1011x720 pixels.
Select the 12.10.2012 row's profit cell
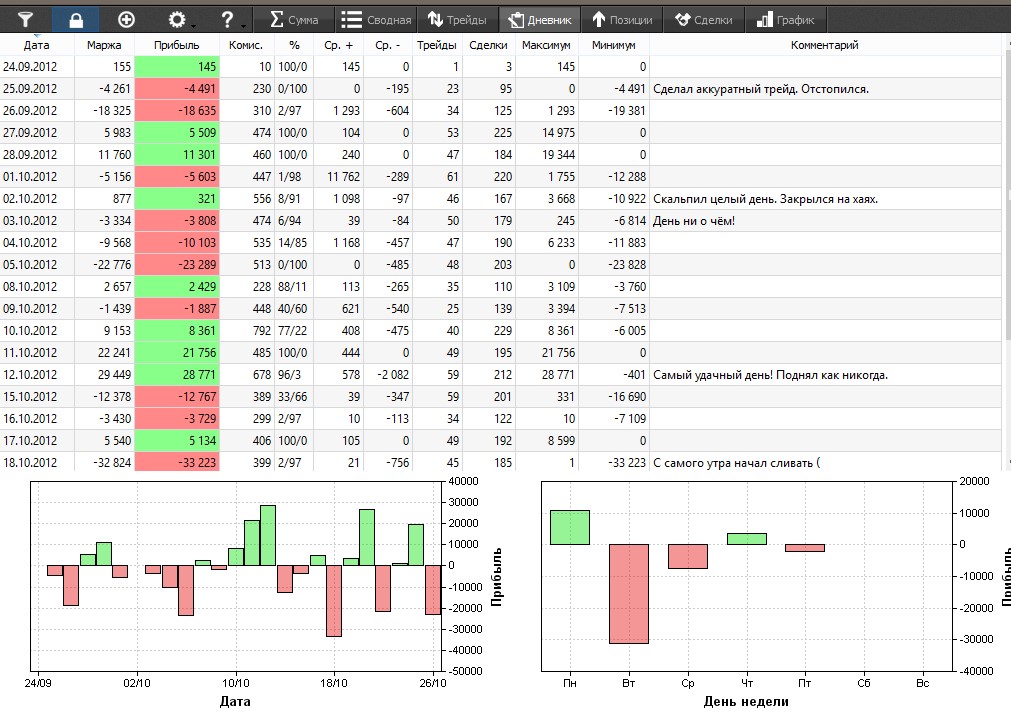point(176,375)
